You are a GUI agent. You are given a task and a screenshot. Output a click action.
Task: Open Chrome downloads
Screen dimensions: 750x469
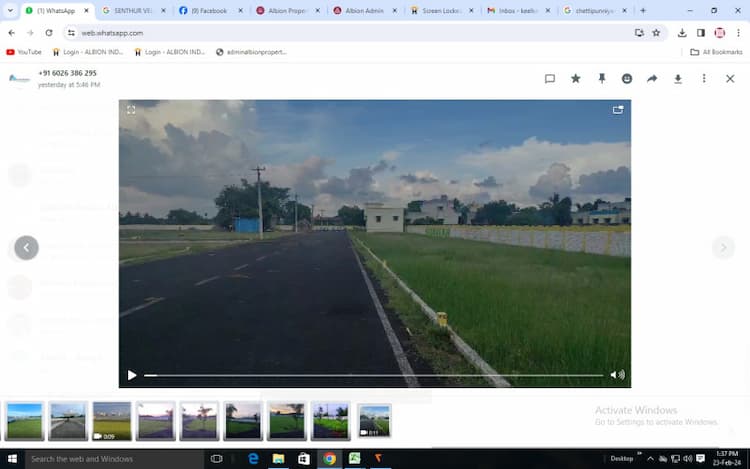point(682,33)
